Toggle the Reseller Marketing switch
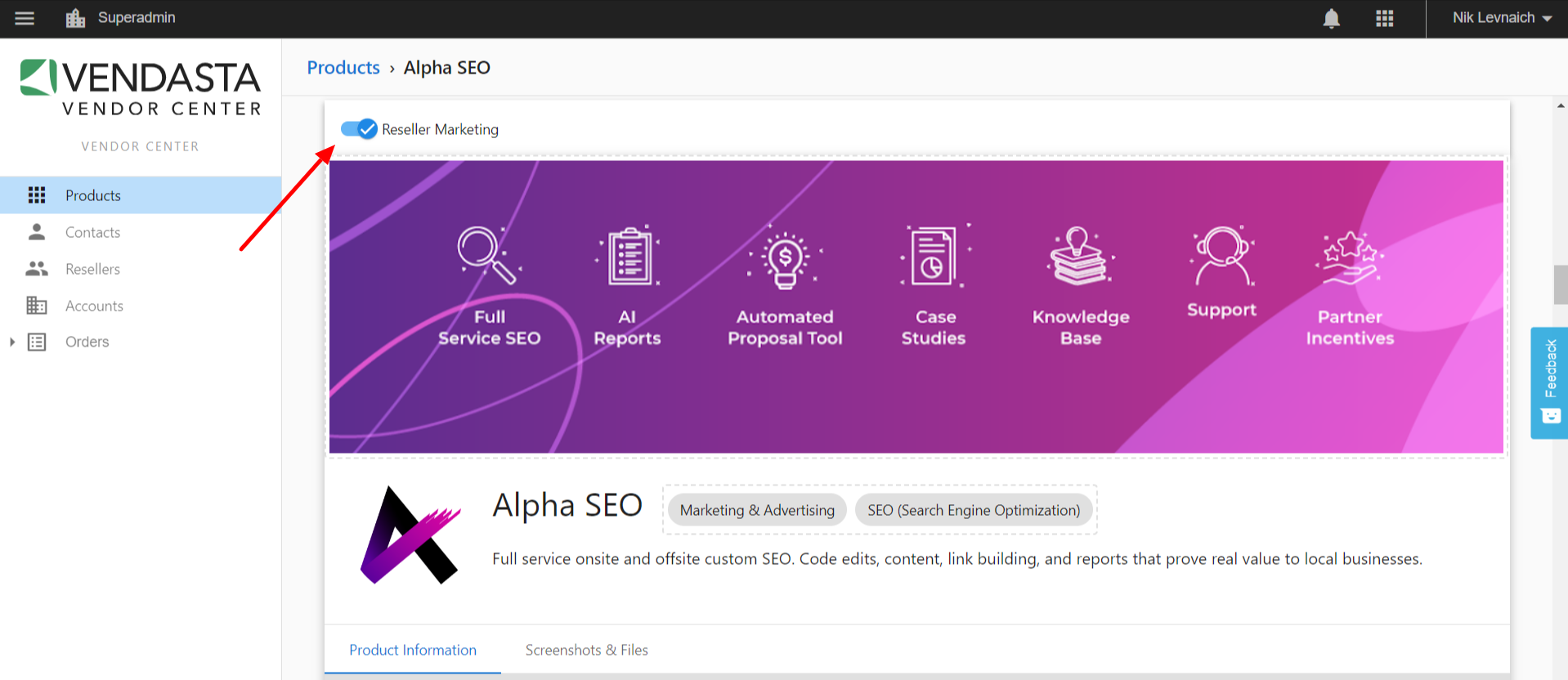1568x680 pixels. pyautogui.click(x=359, y=129)
